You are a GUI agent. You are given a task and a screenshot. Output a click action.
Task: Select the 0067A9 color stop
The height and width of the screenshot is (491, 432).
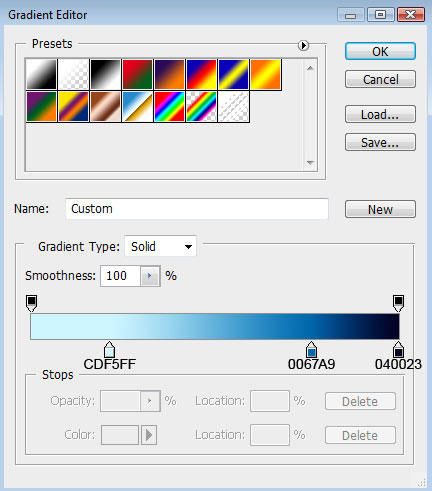311,349
